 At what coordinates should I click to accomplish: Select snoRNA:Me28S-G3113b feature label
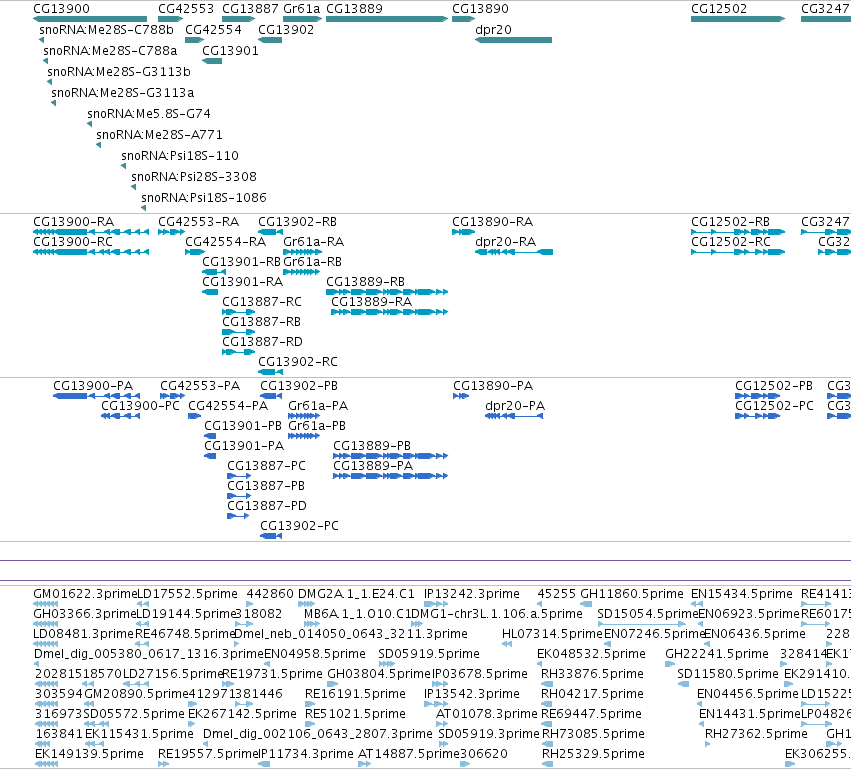(x=119, y=72)
